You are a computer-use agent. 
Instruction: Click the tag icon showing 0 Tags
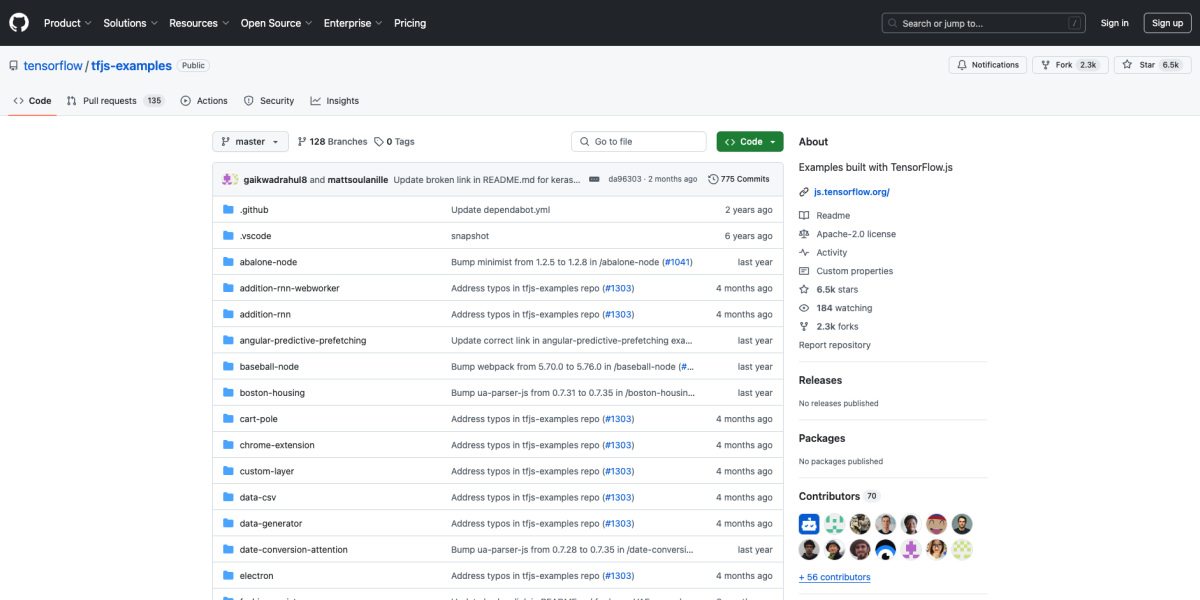(379, 142)
